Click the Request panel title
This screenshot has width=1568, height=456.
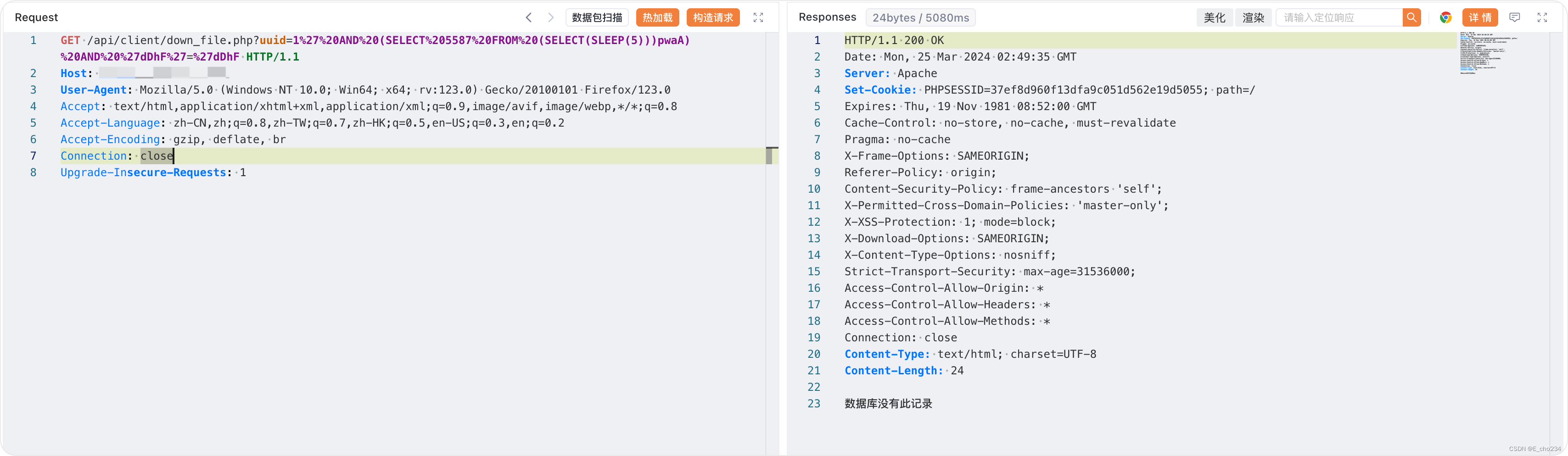point(37,17)
